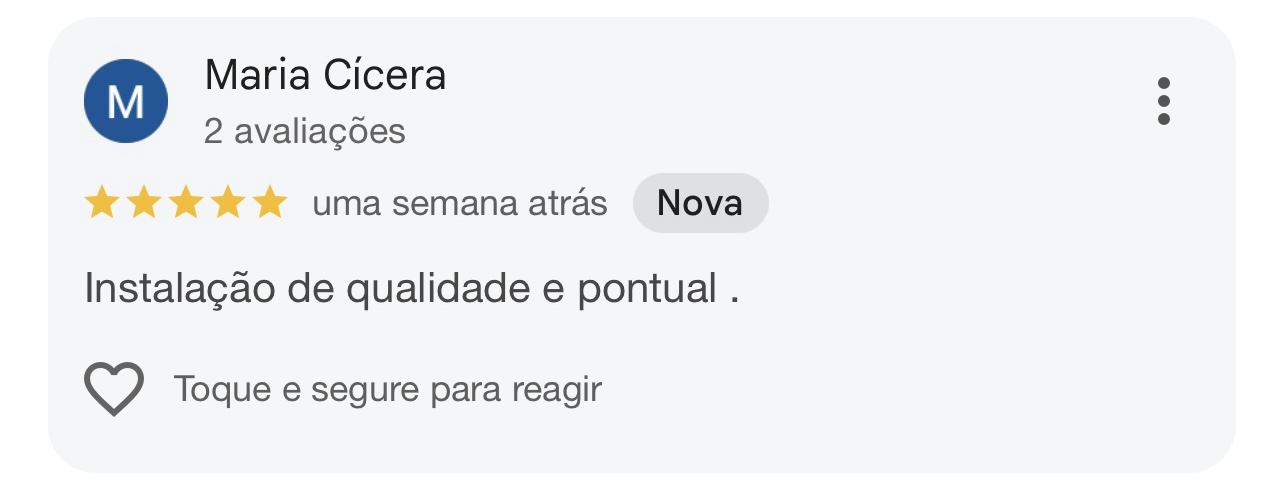Click the third rating star
The height and width of the screenshot is (487, 1284).
pos(185,204)
